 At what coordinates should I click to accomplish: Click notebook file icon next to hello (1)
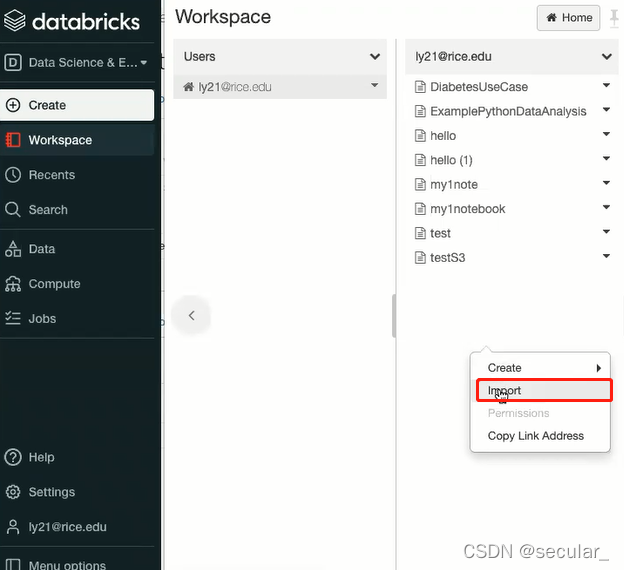[x=420, y=160]
